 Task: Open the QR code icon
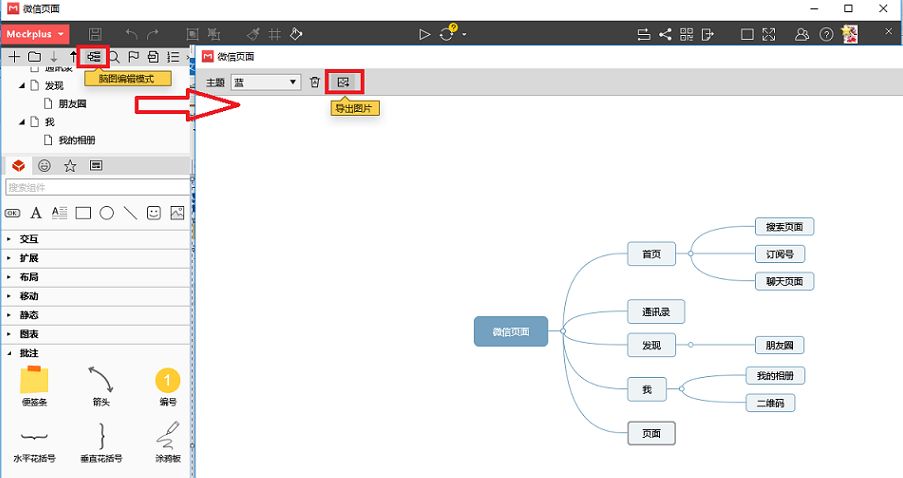(686, 35)
